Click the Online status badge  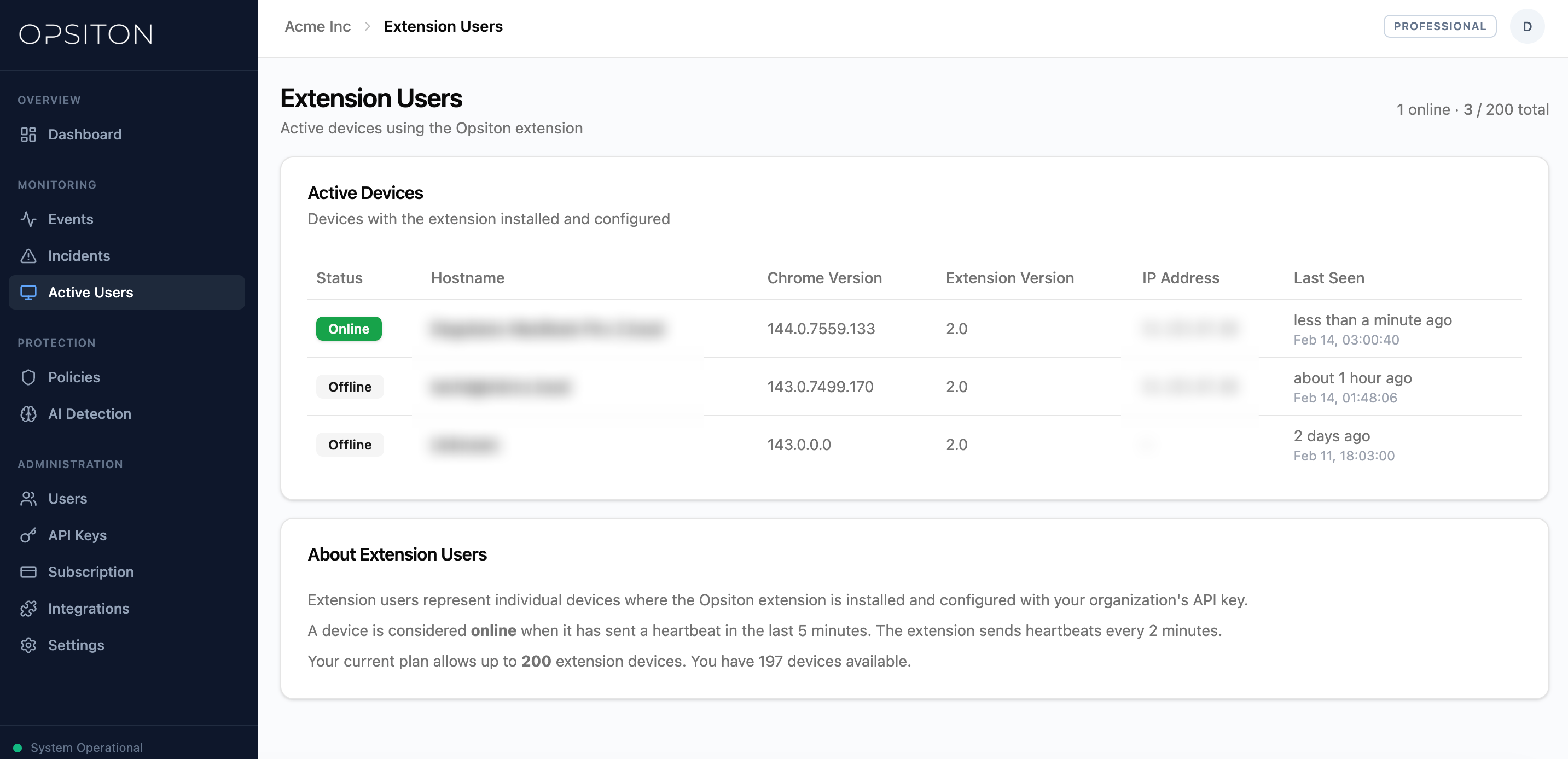(349, 329)
